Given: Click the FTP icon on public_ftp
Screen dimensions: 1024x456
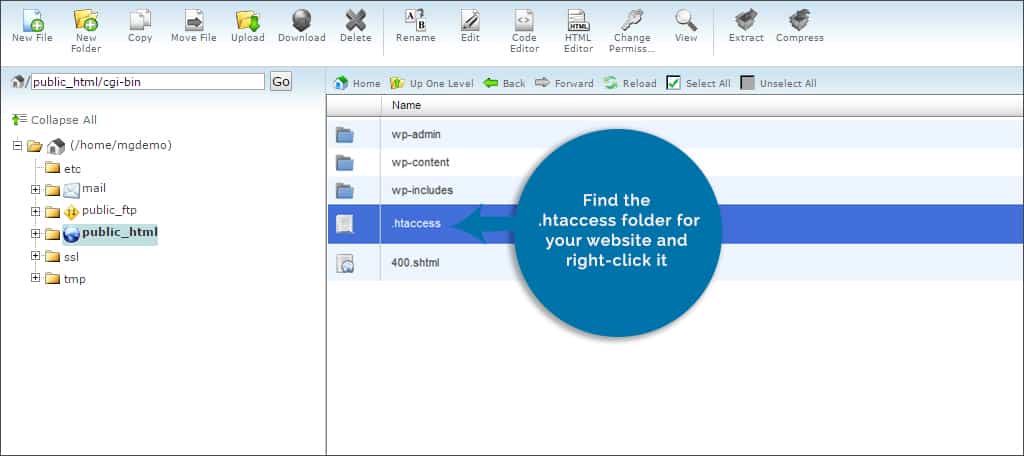Looking at the screenshot, I should (x=71, y=212).
